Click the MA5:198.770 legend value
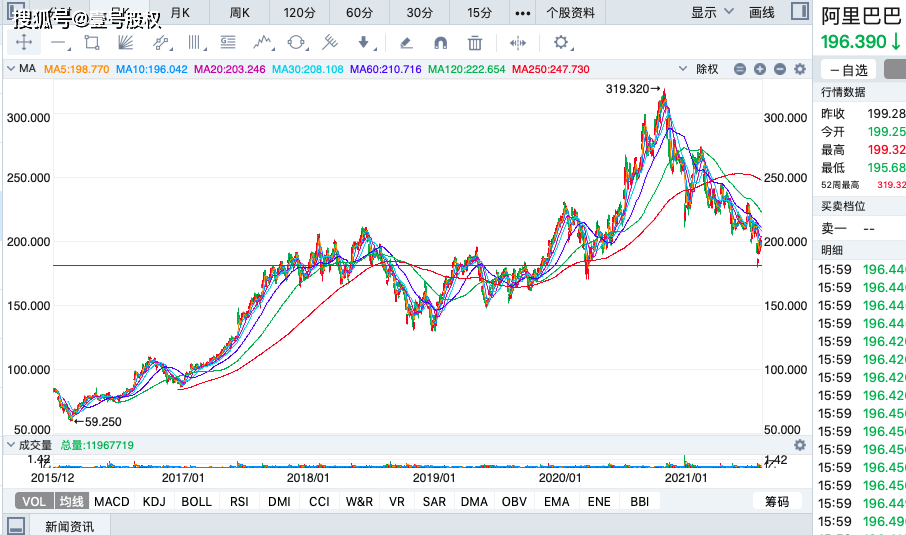906x535 pixels. [77, 69]
